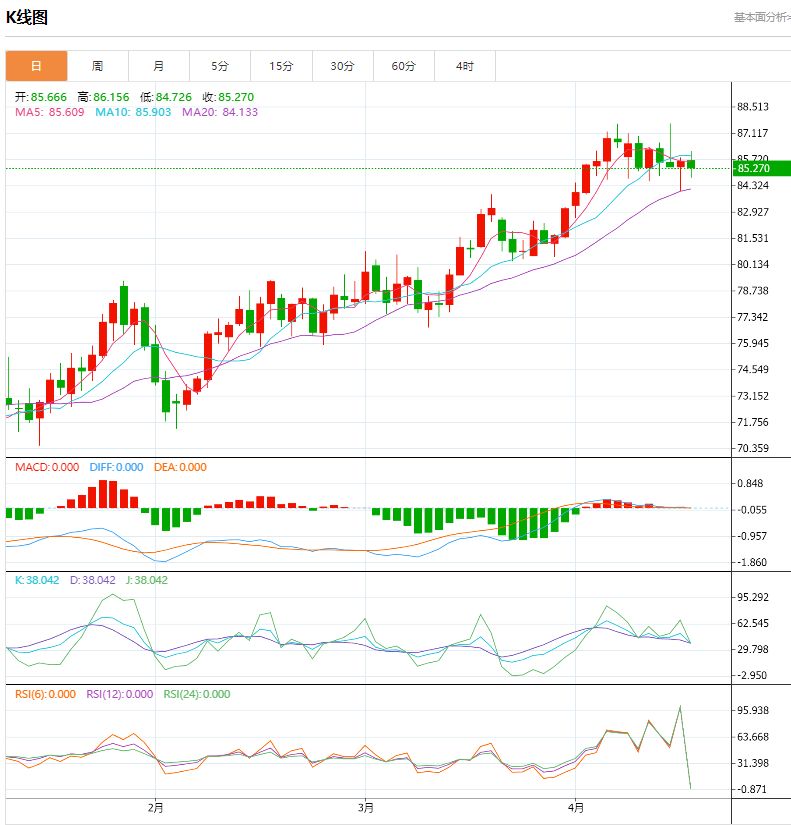Click the RSI(12):0.000 label
791x825 pixels.
[119, 695]
